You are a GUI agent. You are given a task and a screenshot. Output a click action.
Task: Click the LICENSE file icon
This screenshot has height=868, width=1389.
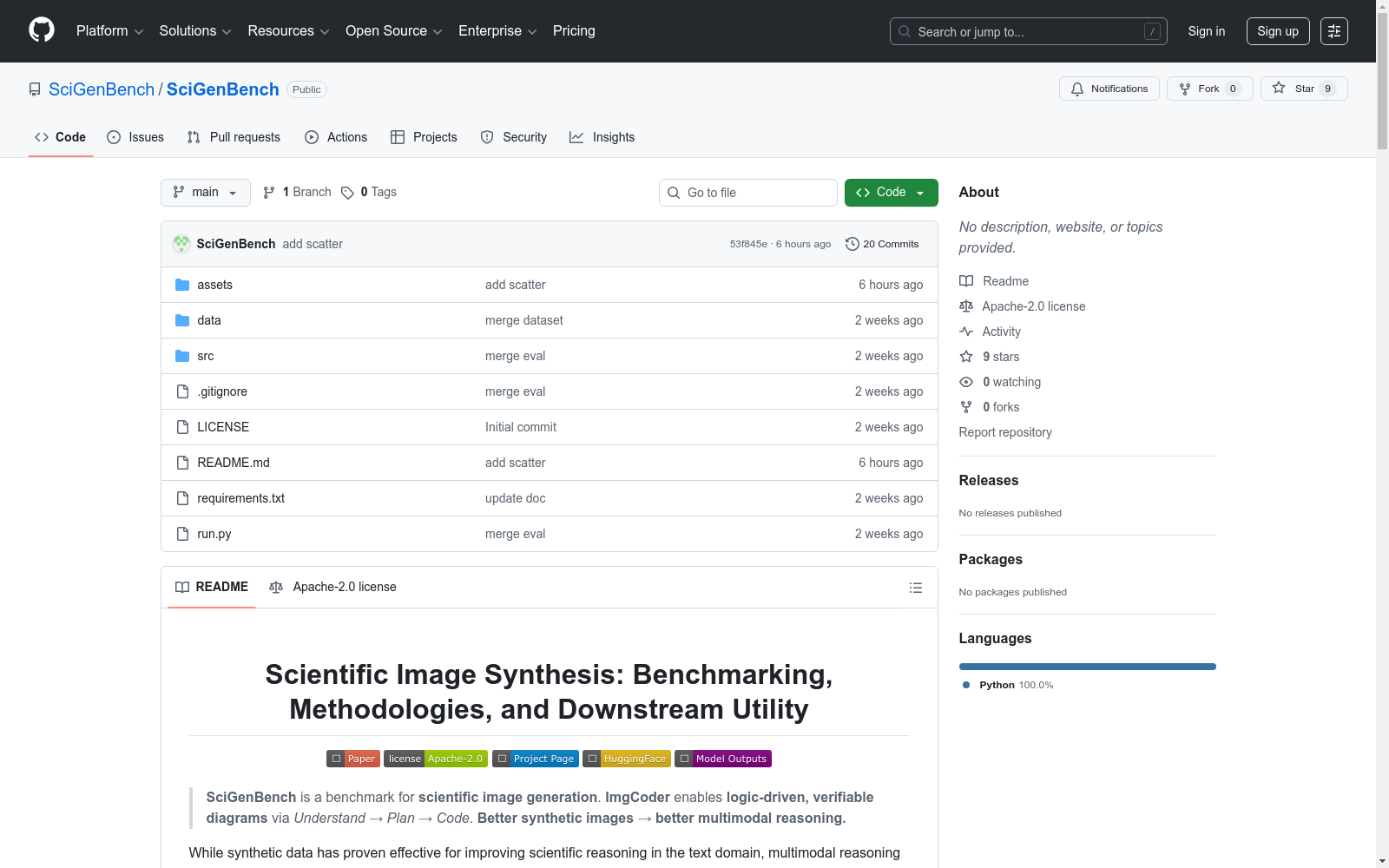tap(182, 427)
